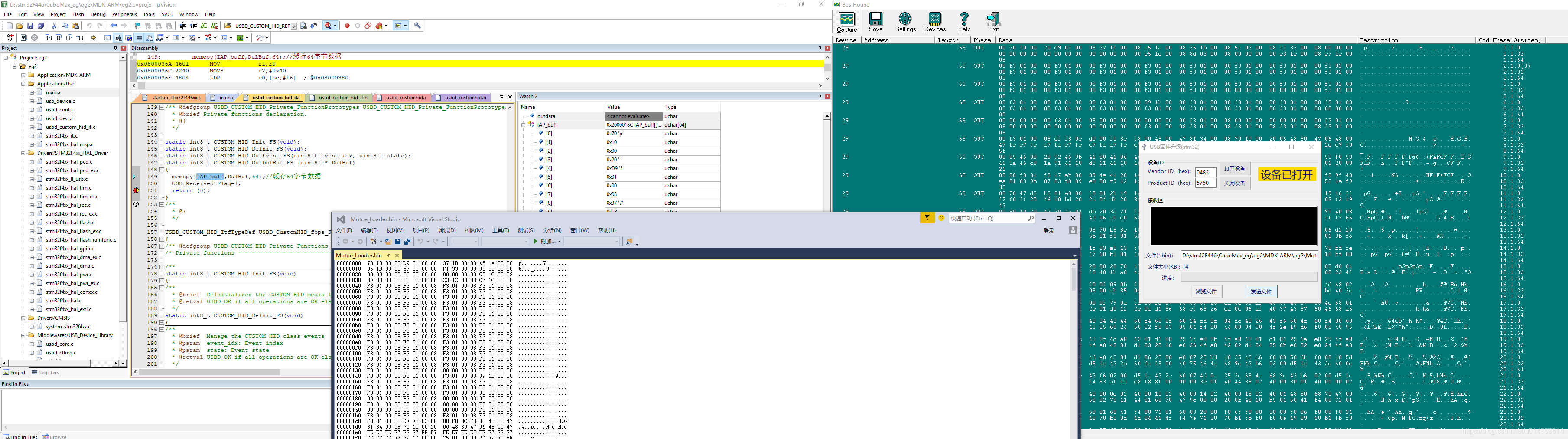Viewport: 1568px width, 439px height.
Task: Expand the main.c tree node
Action: [32, 92]
